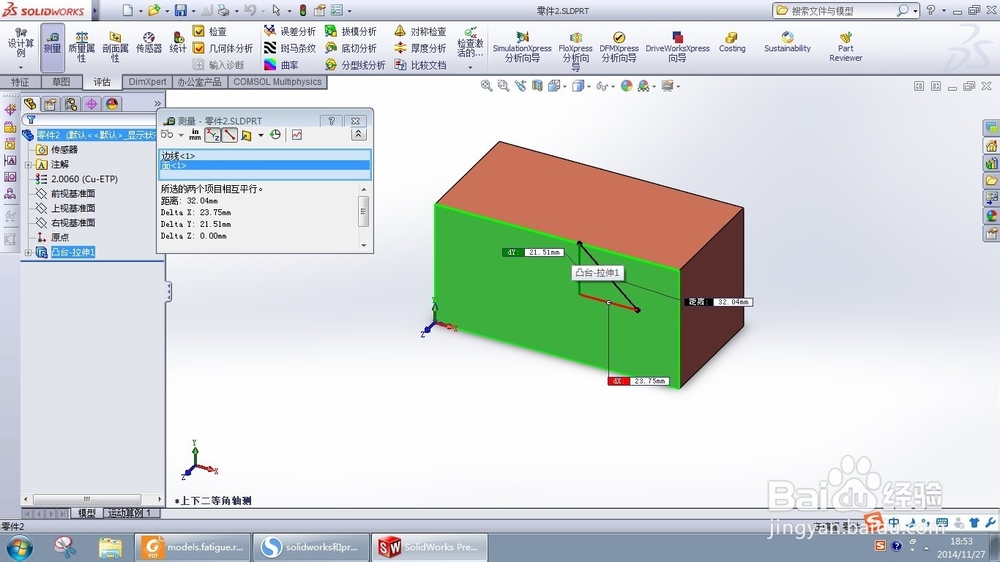Screen dimensions: 1000x562
Task: Select 2.0060 (Cu-ETP) material item
Action: (x=77, y=179)
